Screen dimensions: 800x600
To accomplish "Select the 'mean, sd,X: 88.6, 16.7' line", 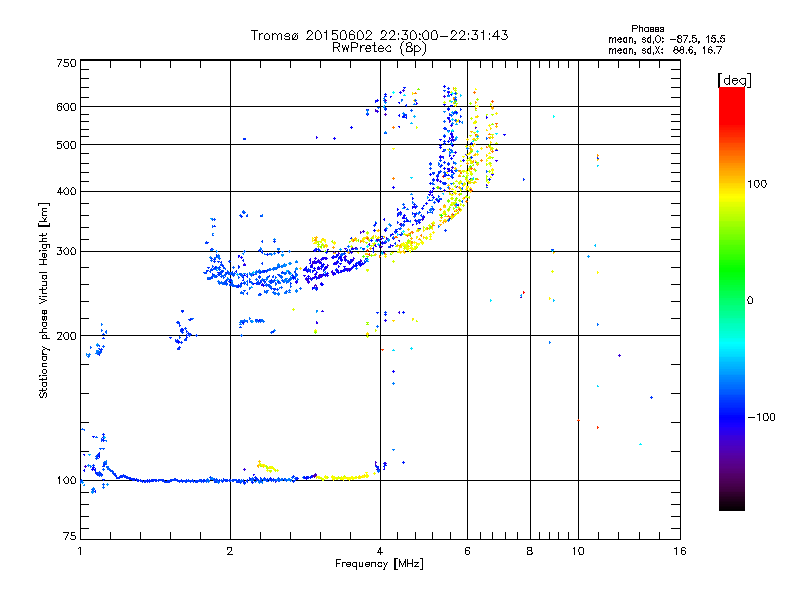I will (x=665, y=50).
